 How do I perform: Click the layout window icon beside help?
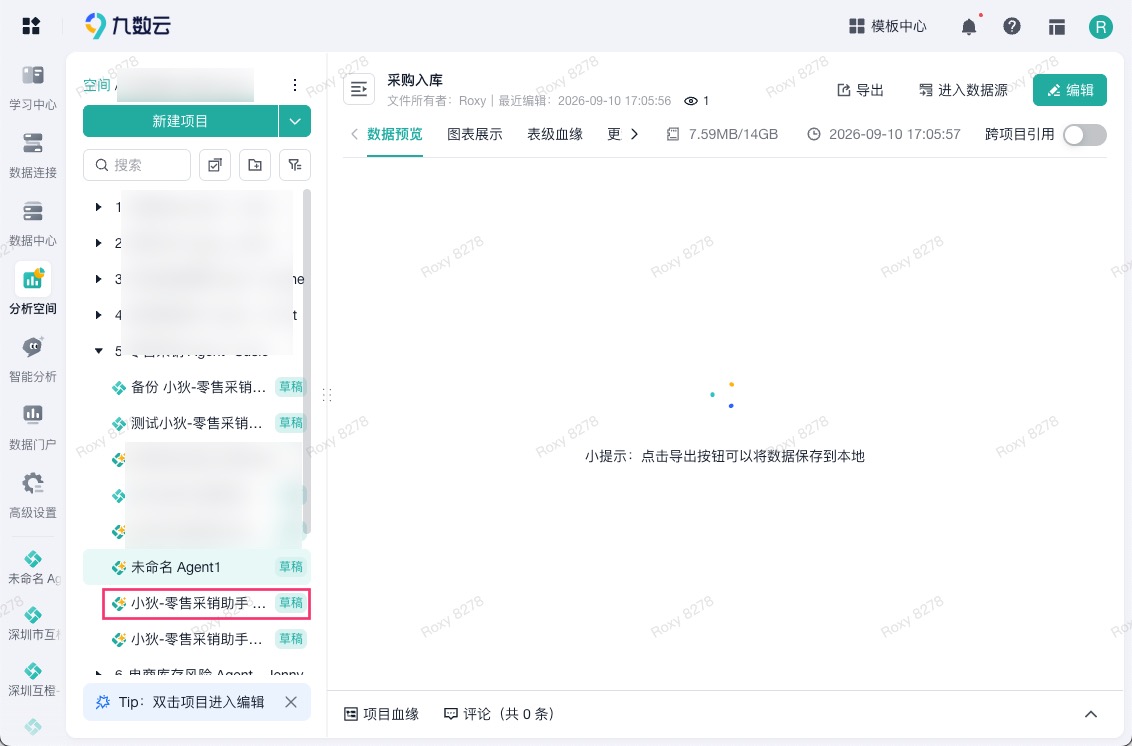coord(1057,27)
